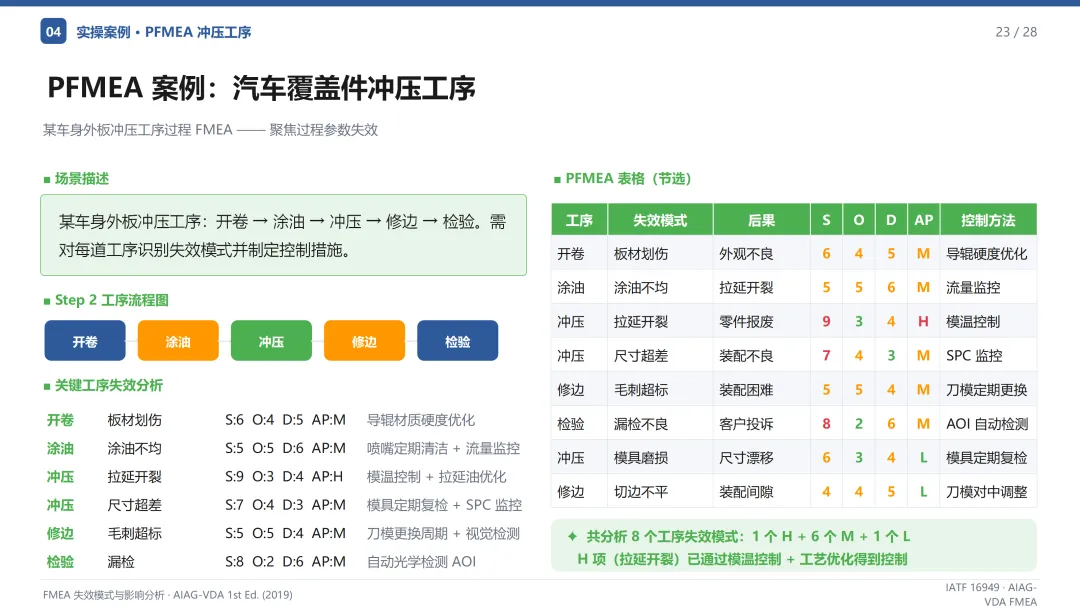Click the IATF 16949 footer text
Image resolution: width=1080 pixels, height=608 pixels.
tap(990, 594)
